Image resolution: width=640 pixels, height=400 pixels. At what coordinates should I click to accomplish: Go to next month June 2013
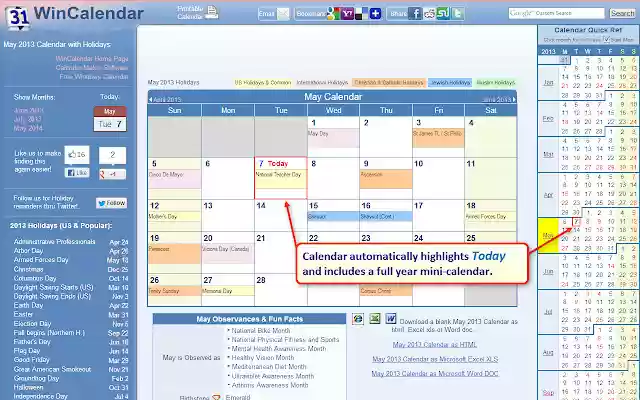click(x=499, y=99)
